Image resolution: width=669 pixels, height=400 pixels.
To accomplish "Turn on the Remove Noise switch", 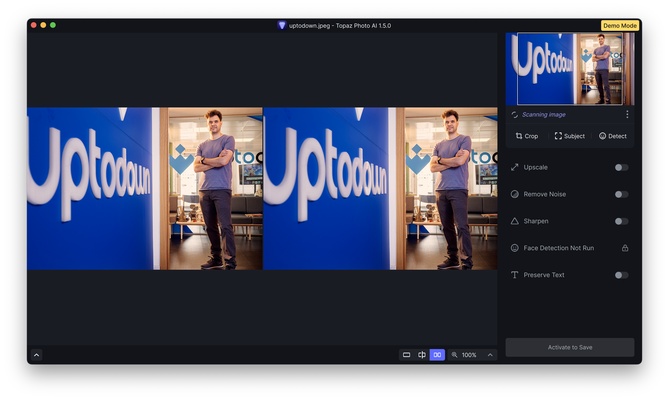I will pos(621,194).
